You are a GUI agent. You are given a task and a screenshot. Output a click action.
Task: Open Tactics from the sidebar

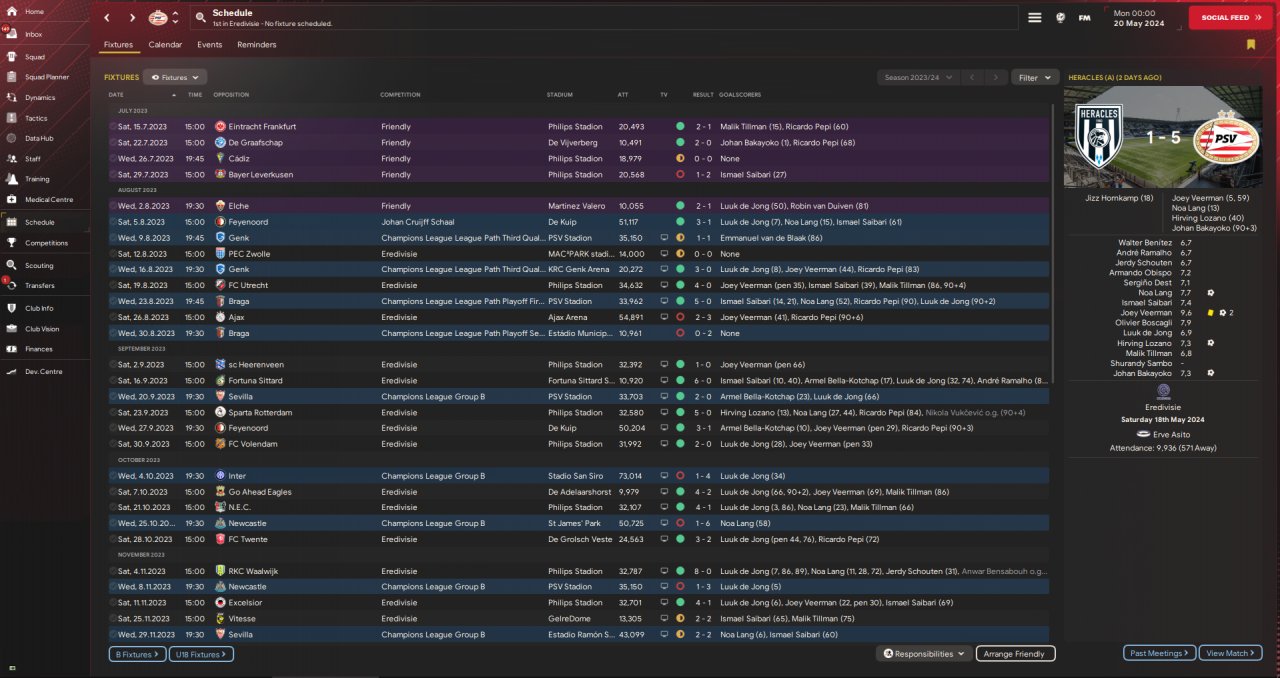point(36,118)
